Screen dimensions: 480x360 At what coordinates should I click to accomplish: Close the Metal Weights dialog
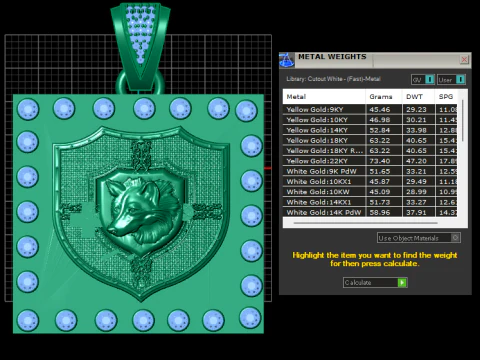pos(464,60)
